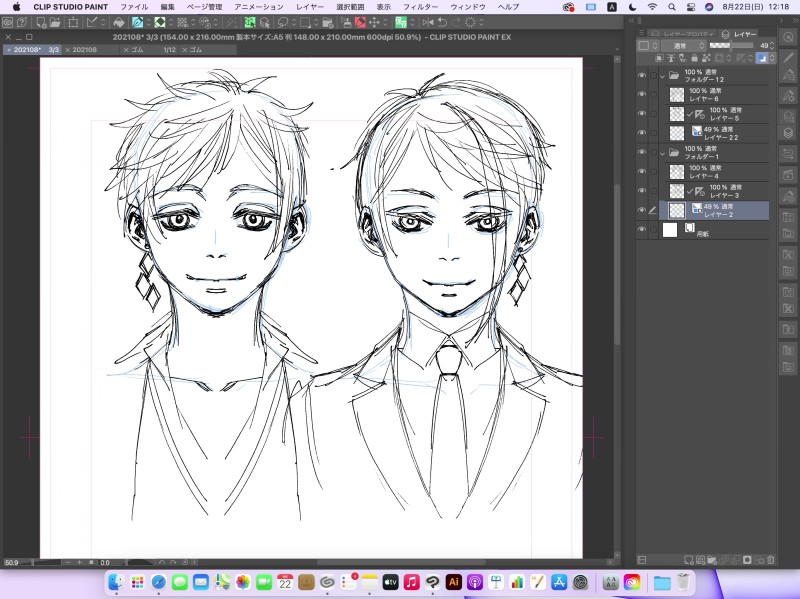Screen dimensions: 800x599
Task: Collapse フォルダー 12 using its chevron
Action: [663, 76]
